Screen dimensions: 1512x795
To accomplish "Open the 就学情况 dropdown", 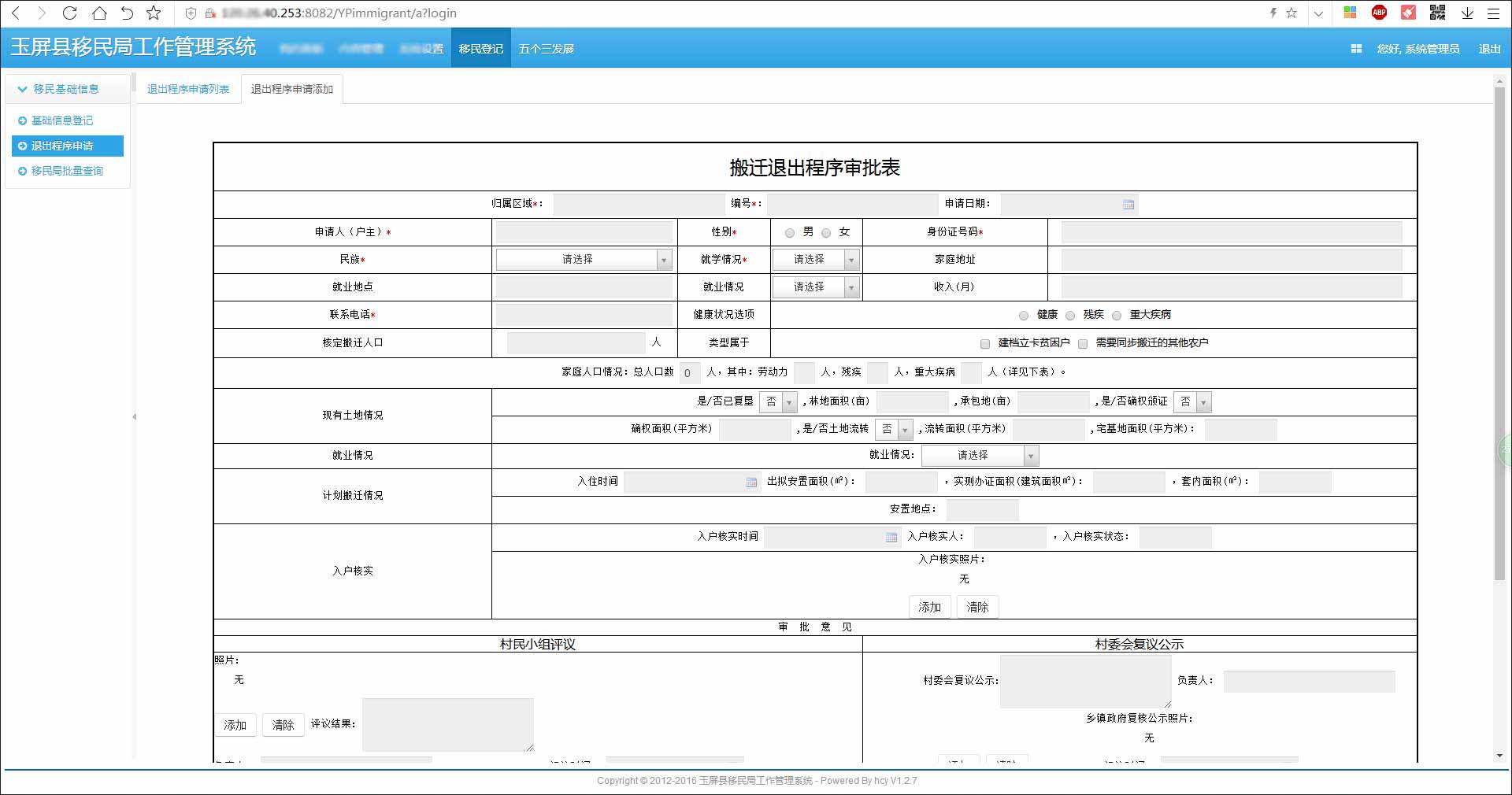I will (815, 260).
